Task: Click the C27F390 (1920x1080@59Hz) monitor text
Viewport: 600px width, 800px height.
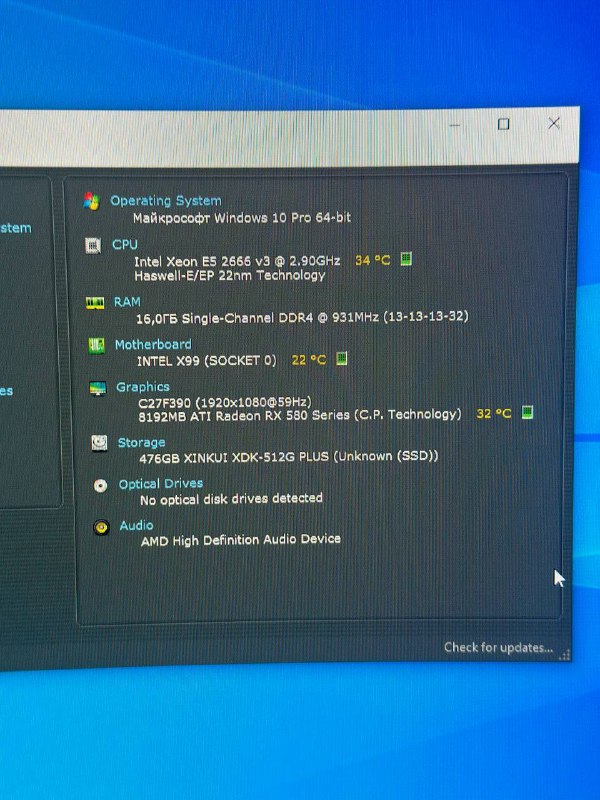Action: 224,402
